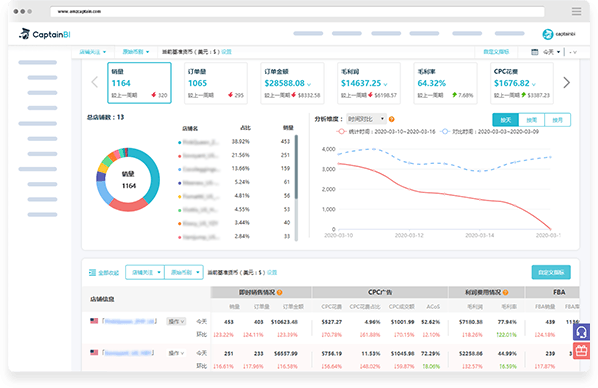Toggle the red statistics-period legend series
The image size is (598, 388).
pos(386,132)
